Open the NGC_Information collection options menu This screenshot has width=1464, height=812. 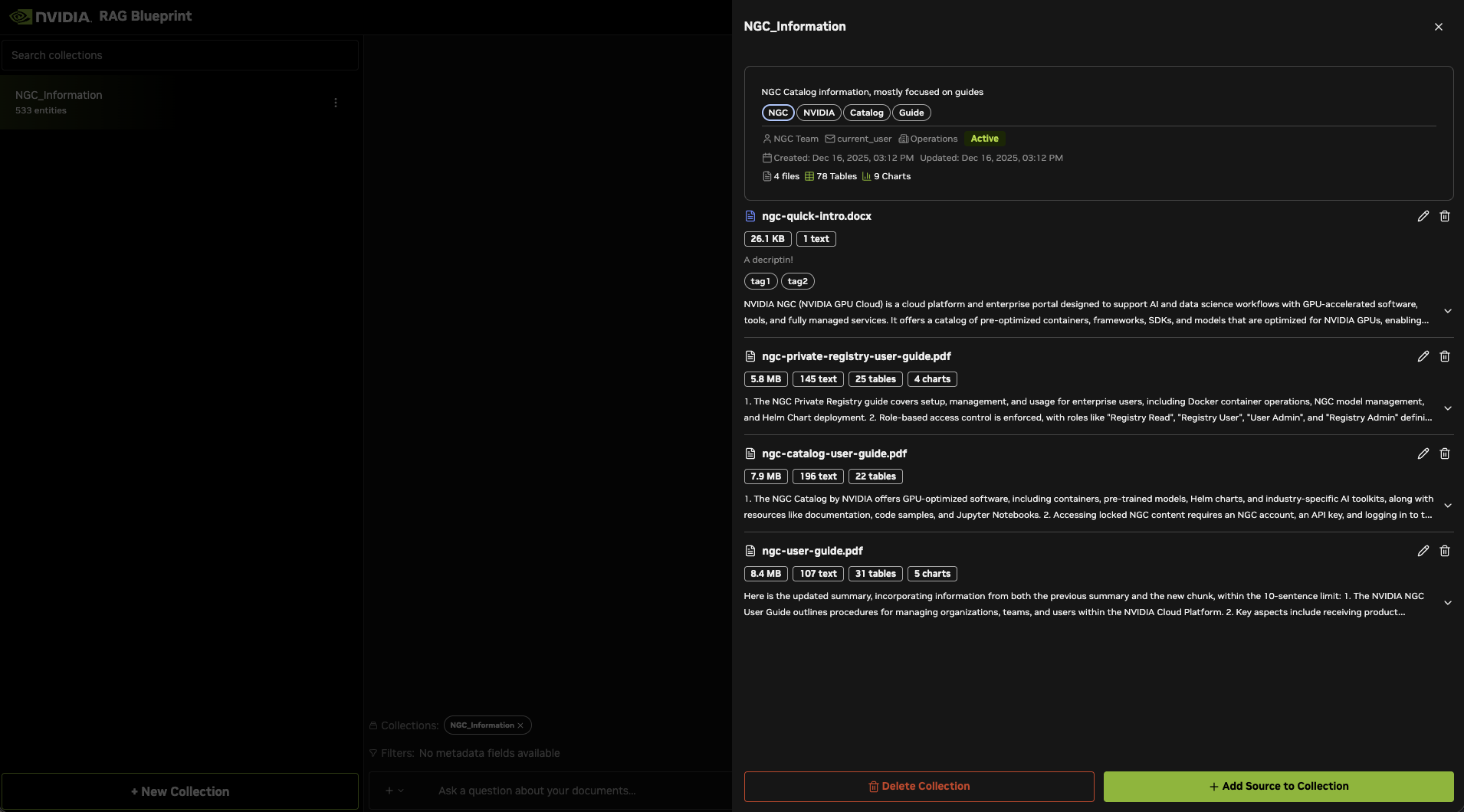pos(335,103)
